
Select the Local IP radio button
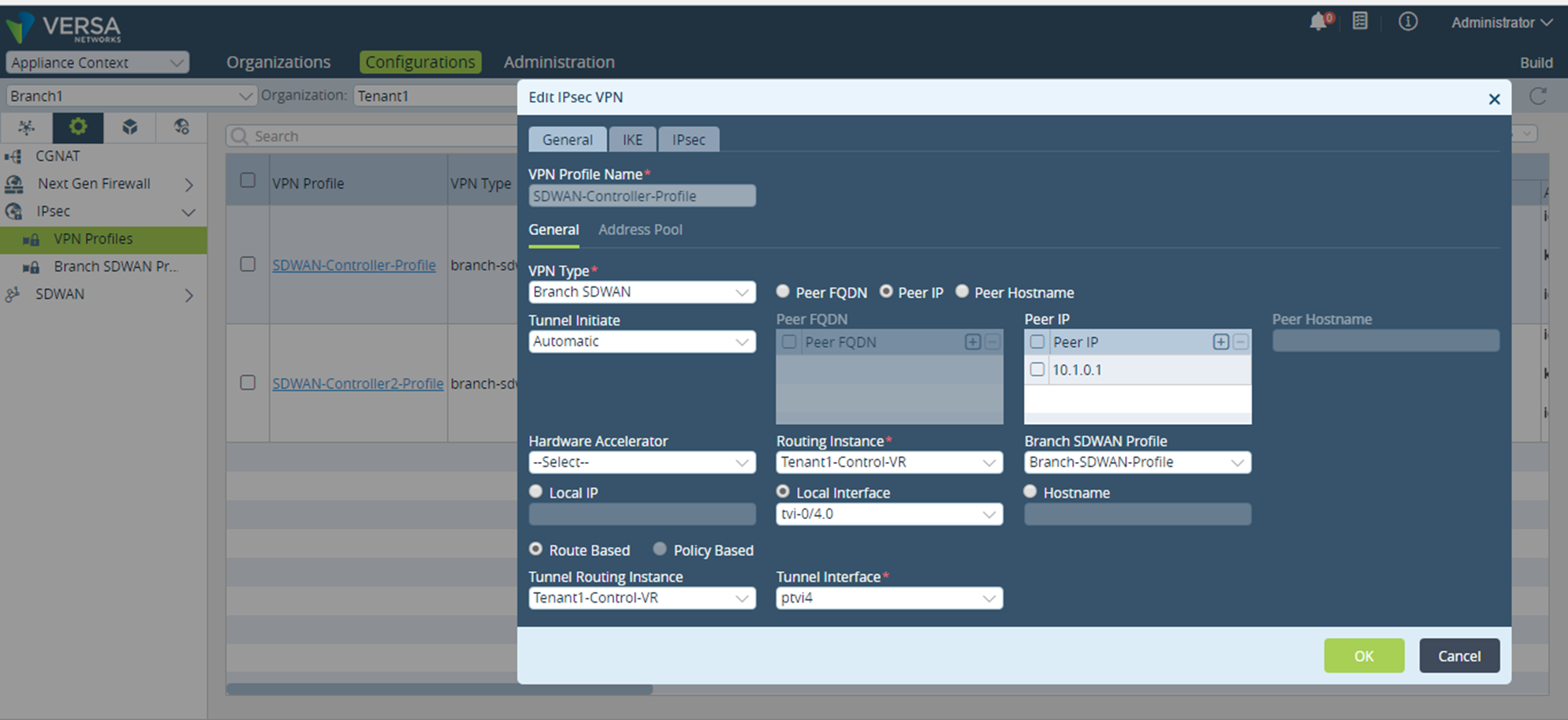536,491
